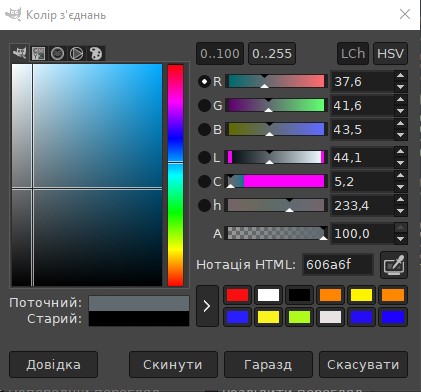Decrease the R value 37,6
This screenshot has width=421, height=392.
point(401,87)
